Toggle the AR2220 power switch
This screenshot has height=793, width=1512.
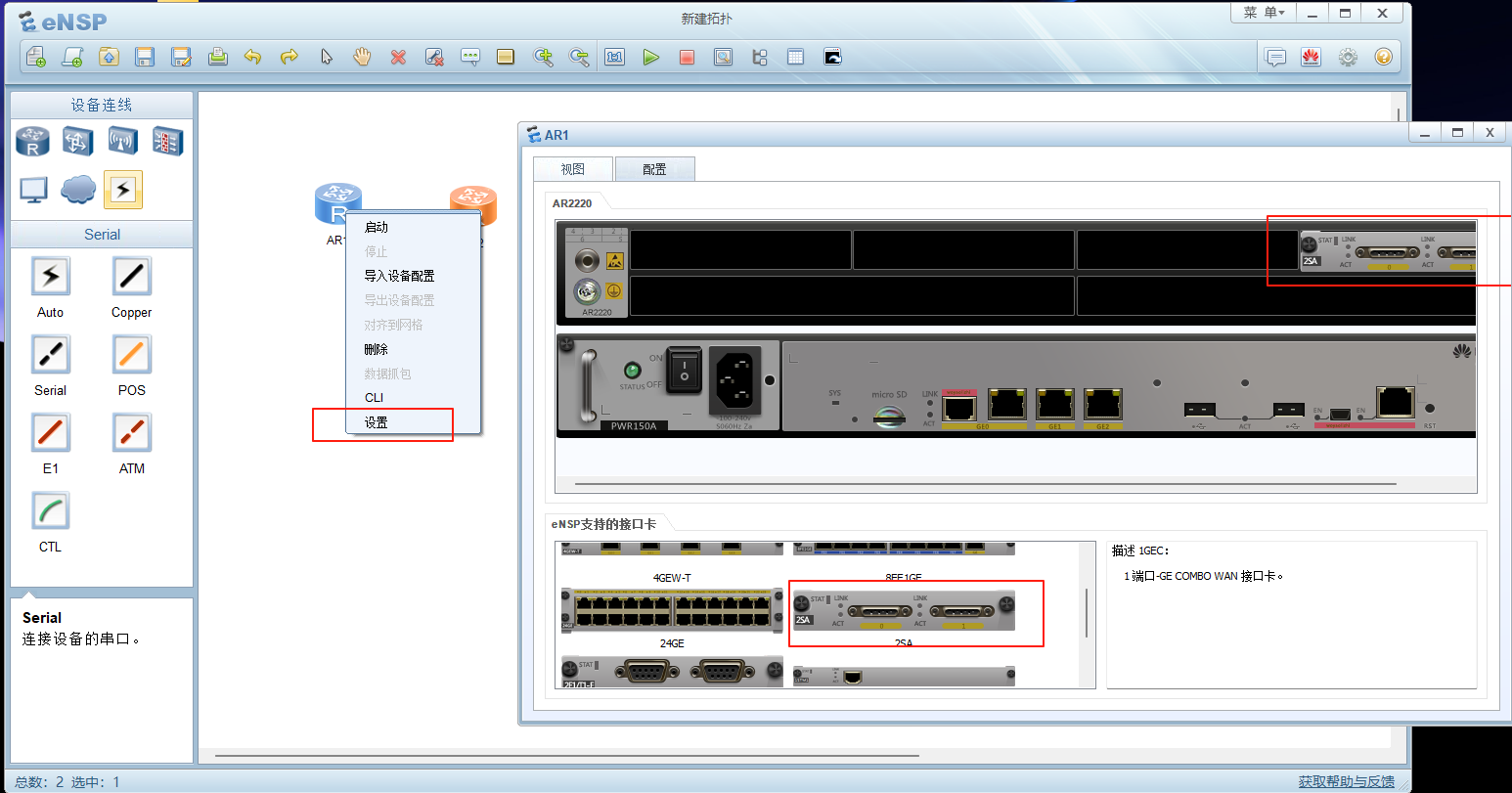tap(685, 371)
